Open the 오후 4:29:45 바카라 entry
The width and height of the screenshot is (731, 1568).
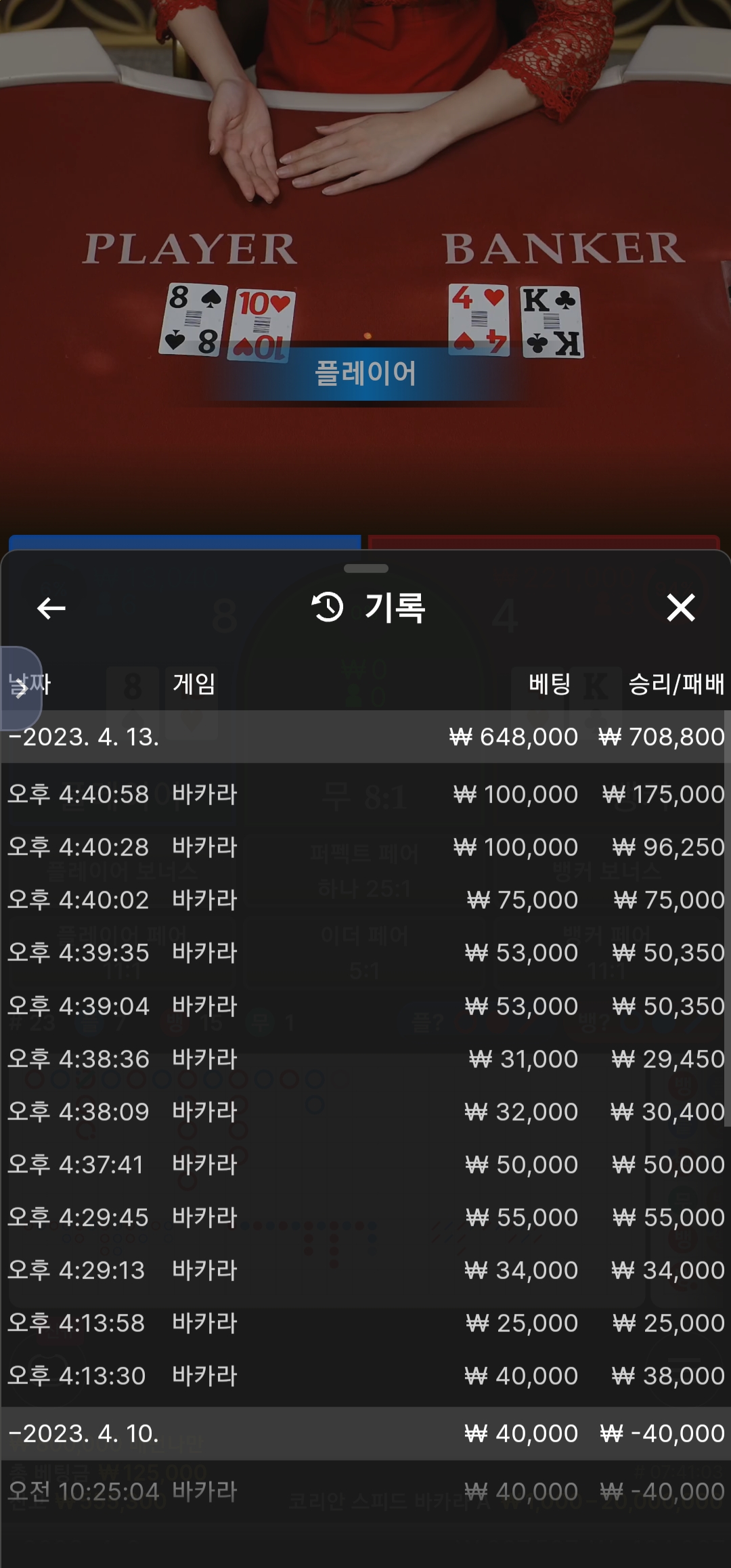click(x=365, y=1217)
